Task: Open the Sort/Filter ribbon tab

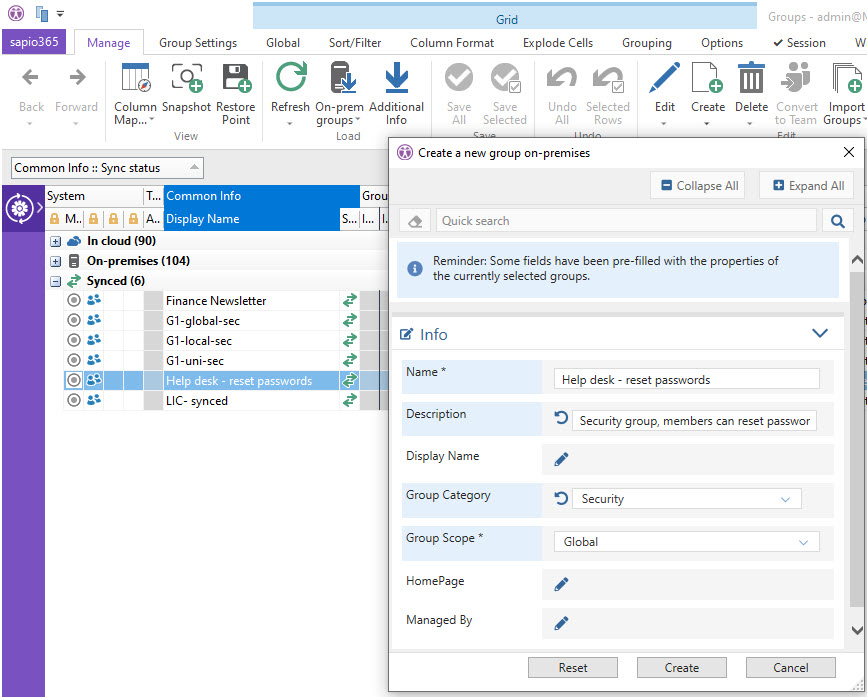Action: [355, 43]
